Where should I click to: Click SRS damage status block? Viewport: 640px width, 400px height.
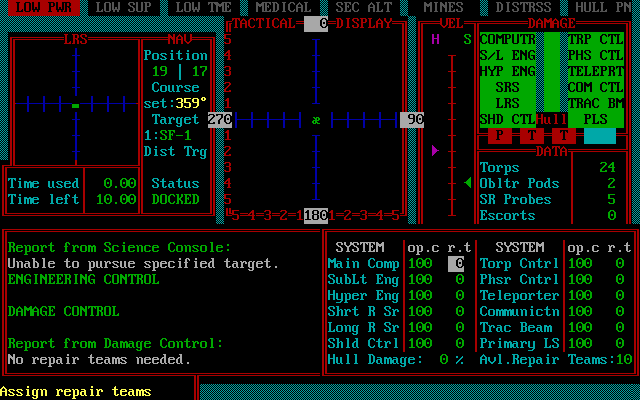[508, 87]
